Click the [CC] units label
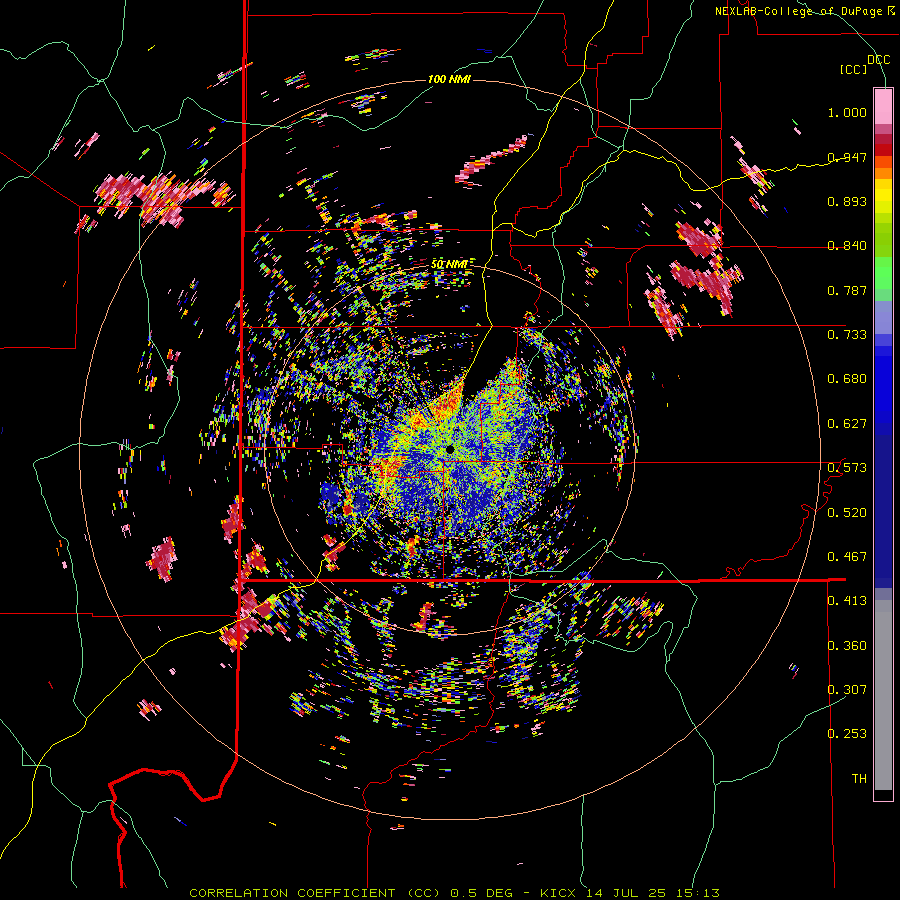Viewport: 900px width, 900px height. point(854,70)
